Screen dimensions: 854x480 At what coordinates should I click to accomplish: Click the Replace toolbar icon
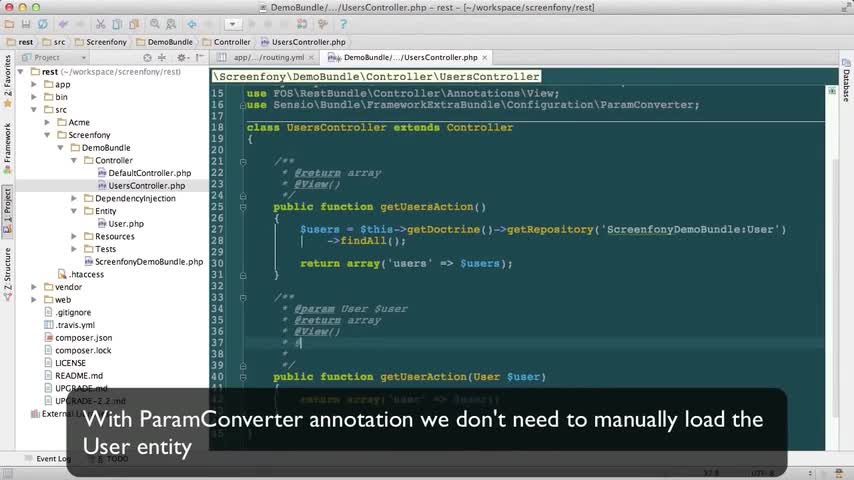[x=171, y=24]
